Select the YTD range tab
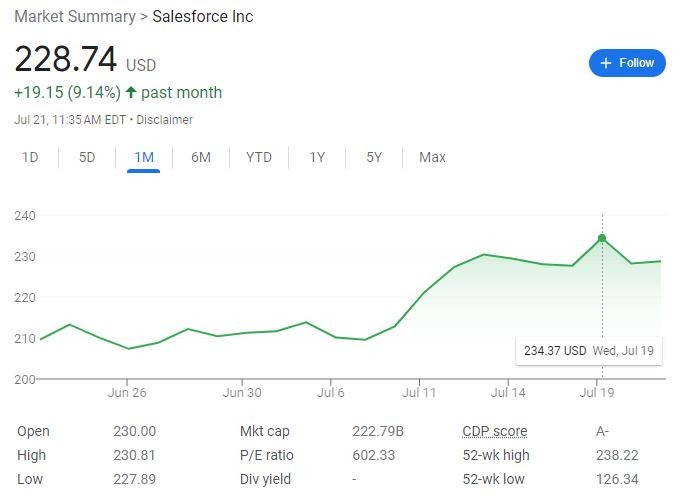Image resolution: width=690 pixels, height=501 pixels. pyautogui.click(x=259, y=157)
